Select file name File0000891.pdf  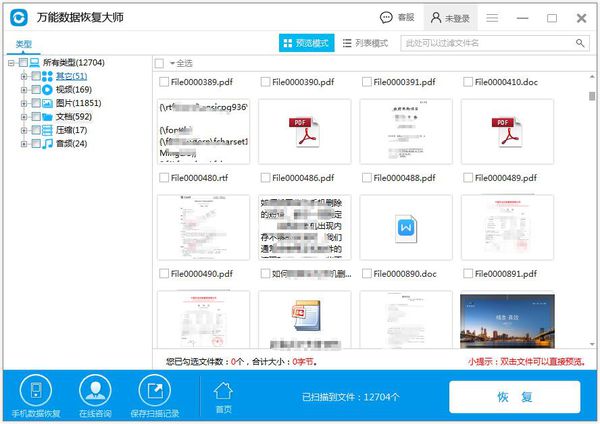pyautogui.click(x=505, y=274)
